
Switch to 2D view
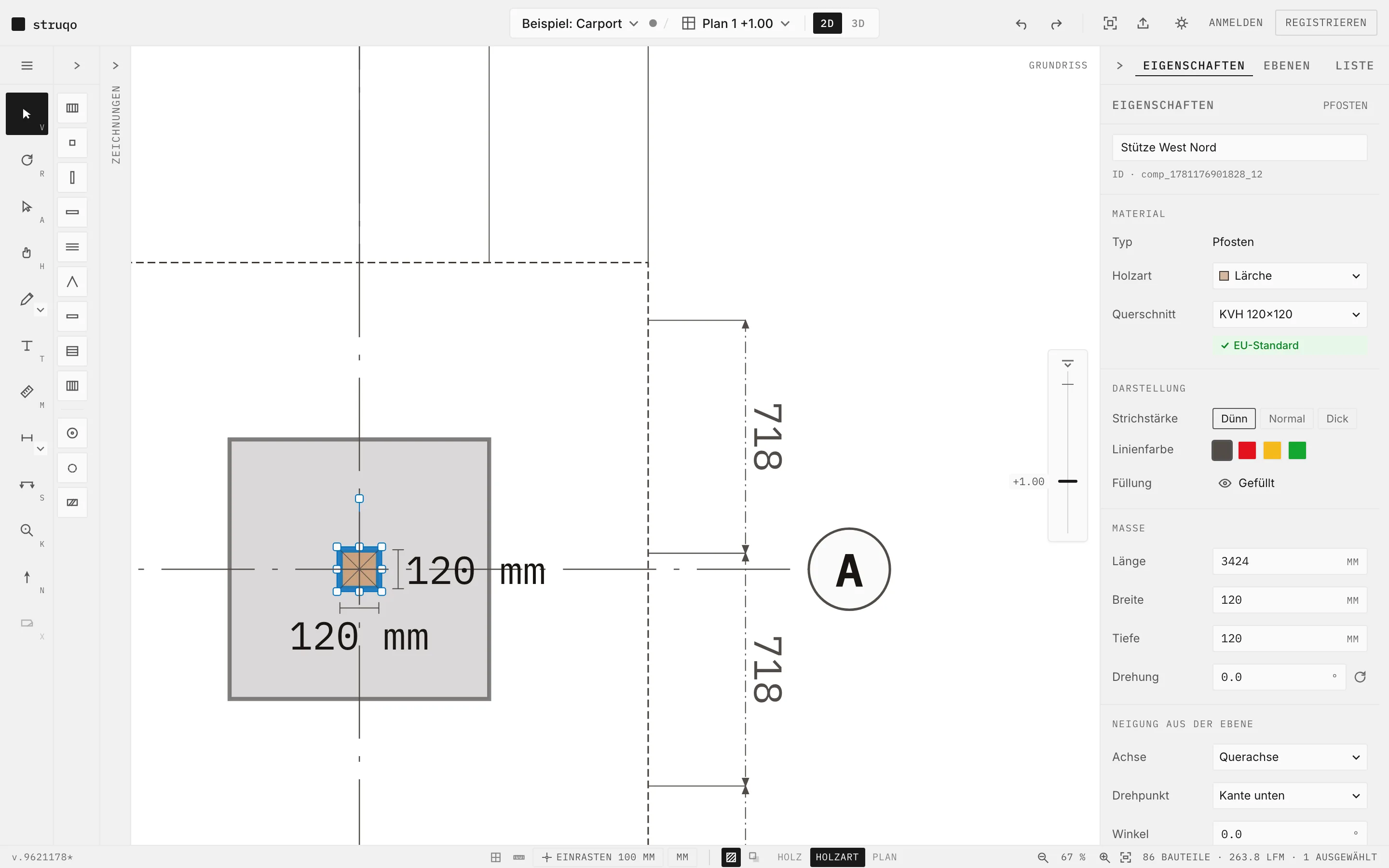click(x=827, y=24)
